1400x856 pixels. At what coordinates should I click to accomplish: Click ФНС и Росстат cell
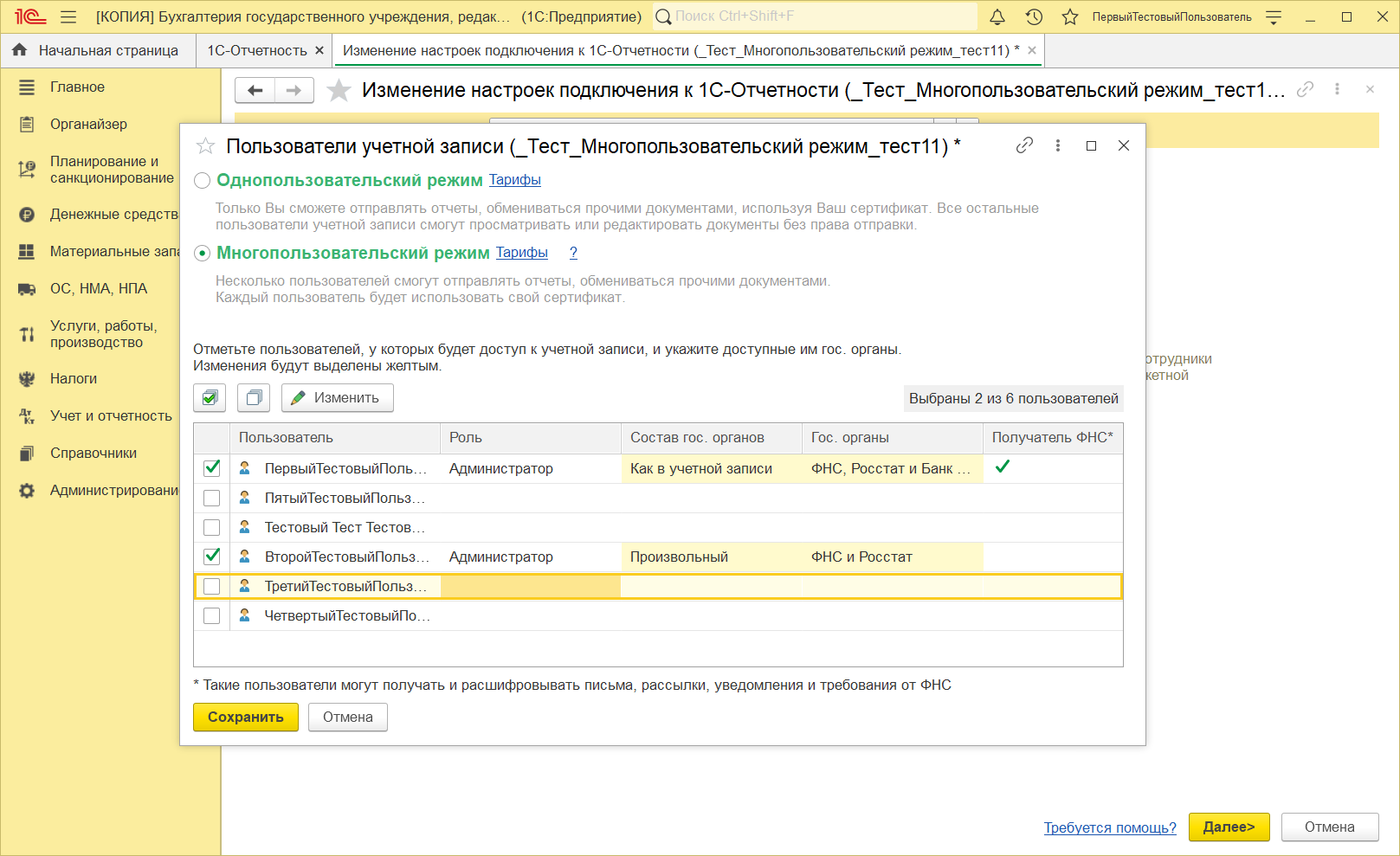pos(893,557)
